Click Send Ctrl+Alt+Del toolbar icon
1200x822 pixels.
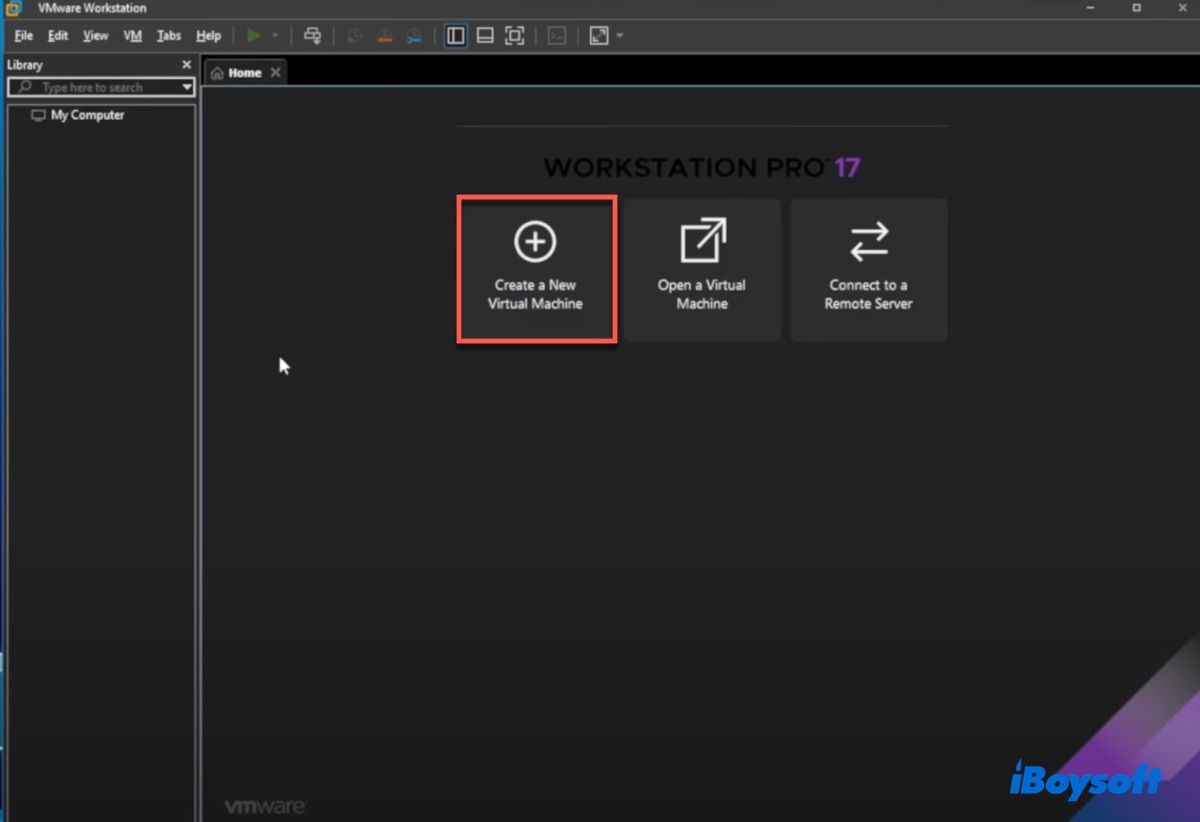coord(312,36)
